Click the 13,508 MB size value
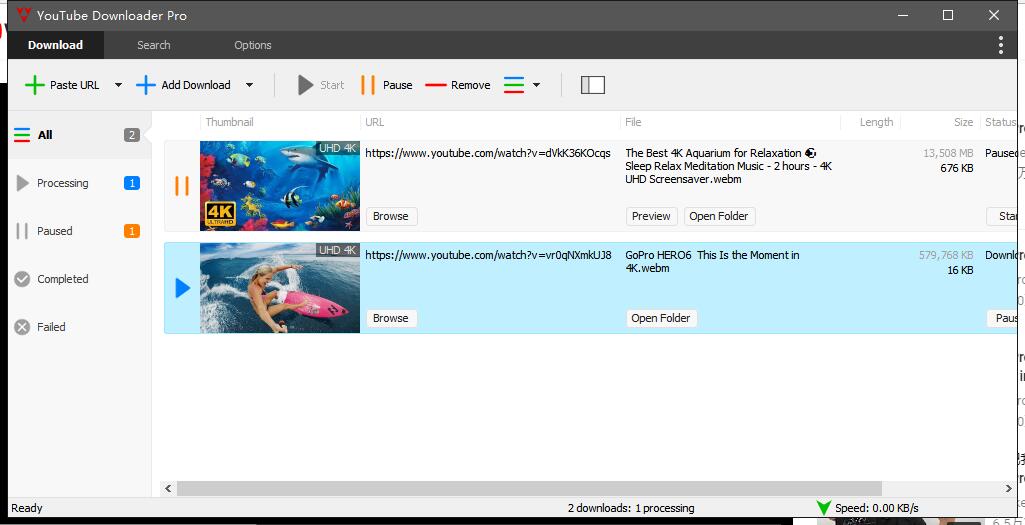This screenshot has width=1025, height=525. [949, 153]
